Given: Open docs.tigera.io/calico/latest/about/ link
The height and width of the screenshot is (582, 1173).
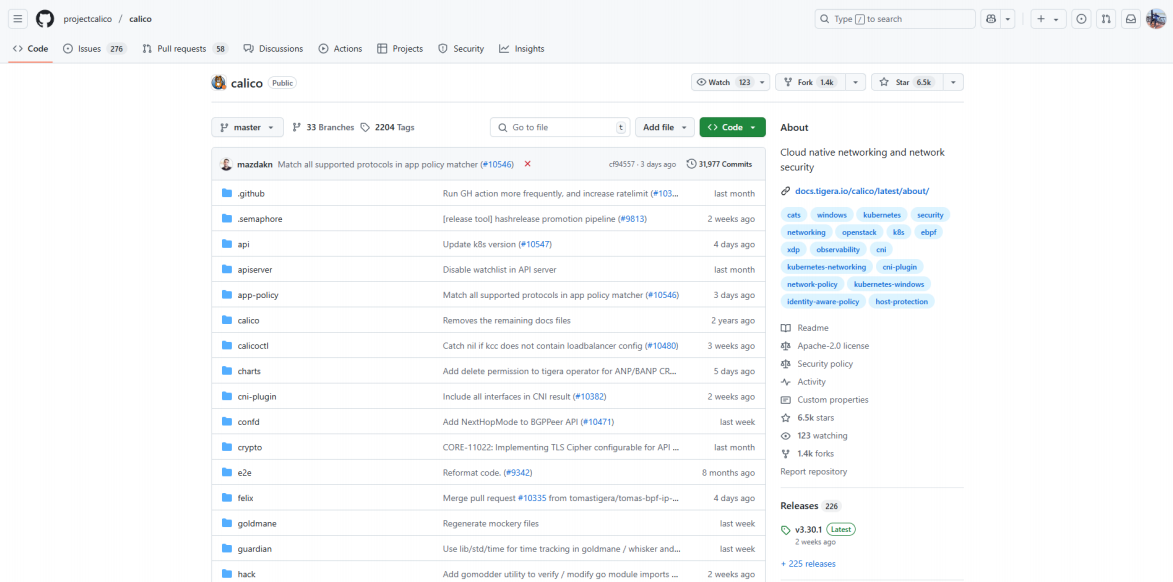Looking at the screenshot, I should point(862,191).
